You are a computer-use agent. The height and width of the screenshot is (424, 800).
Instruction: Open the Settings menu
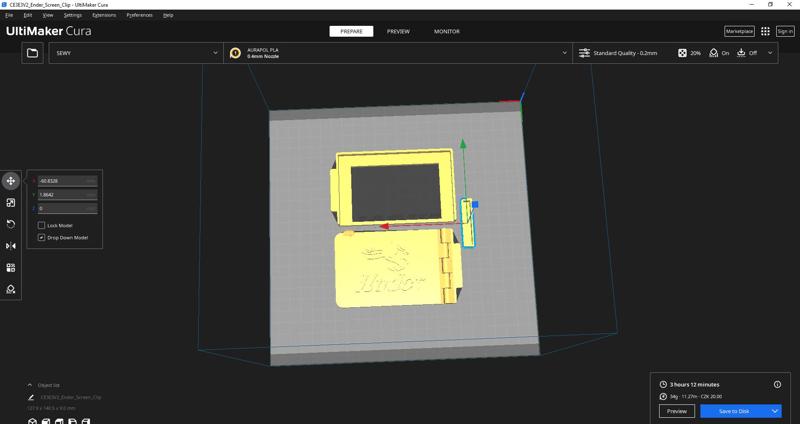coord(72,15)
